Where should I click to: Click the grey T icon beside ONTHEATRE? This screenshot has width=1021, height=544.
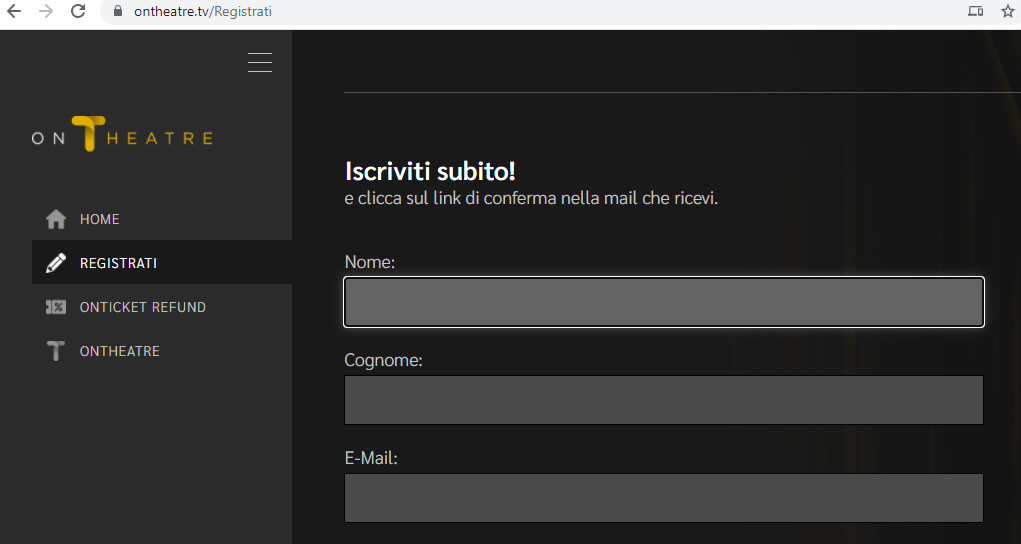point(56,351)
